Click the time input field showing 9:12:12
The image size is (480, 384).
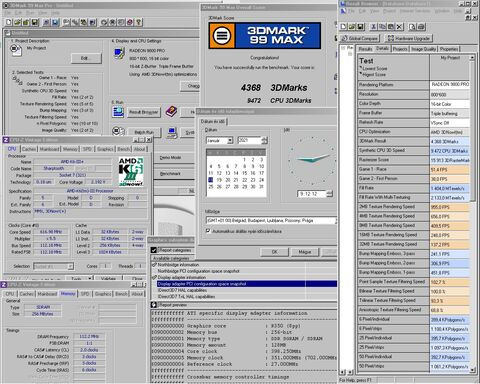click(311, 194)
